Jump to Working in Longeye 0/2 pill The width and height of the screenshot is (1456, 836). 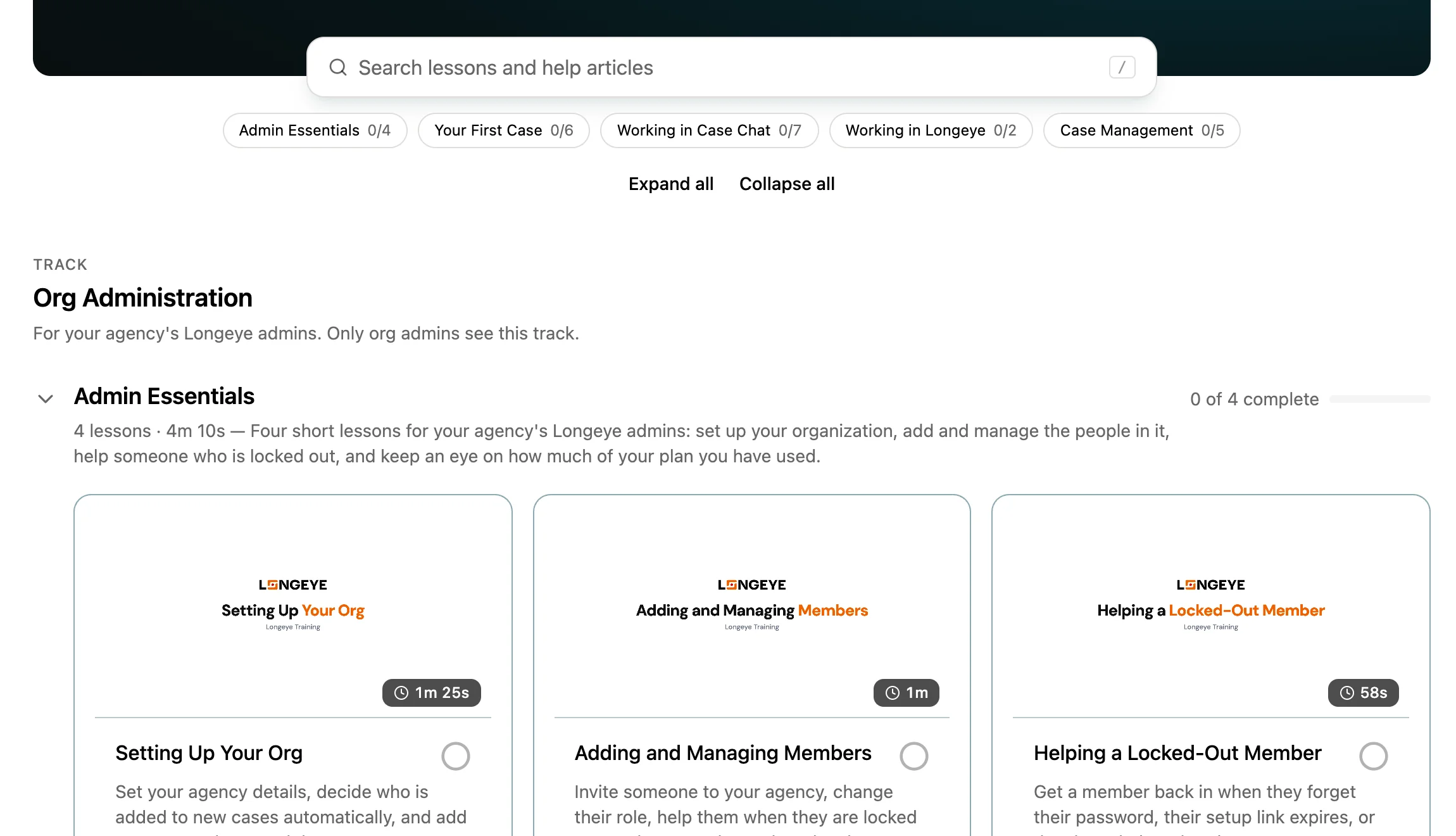931,130
